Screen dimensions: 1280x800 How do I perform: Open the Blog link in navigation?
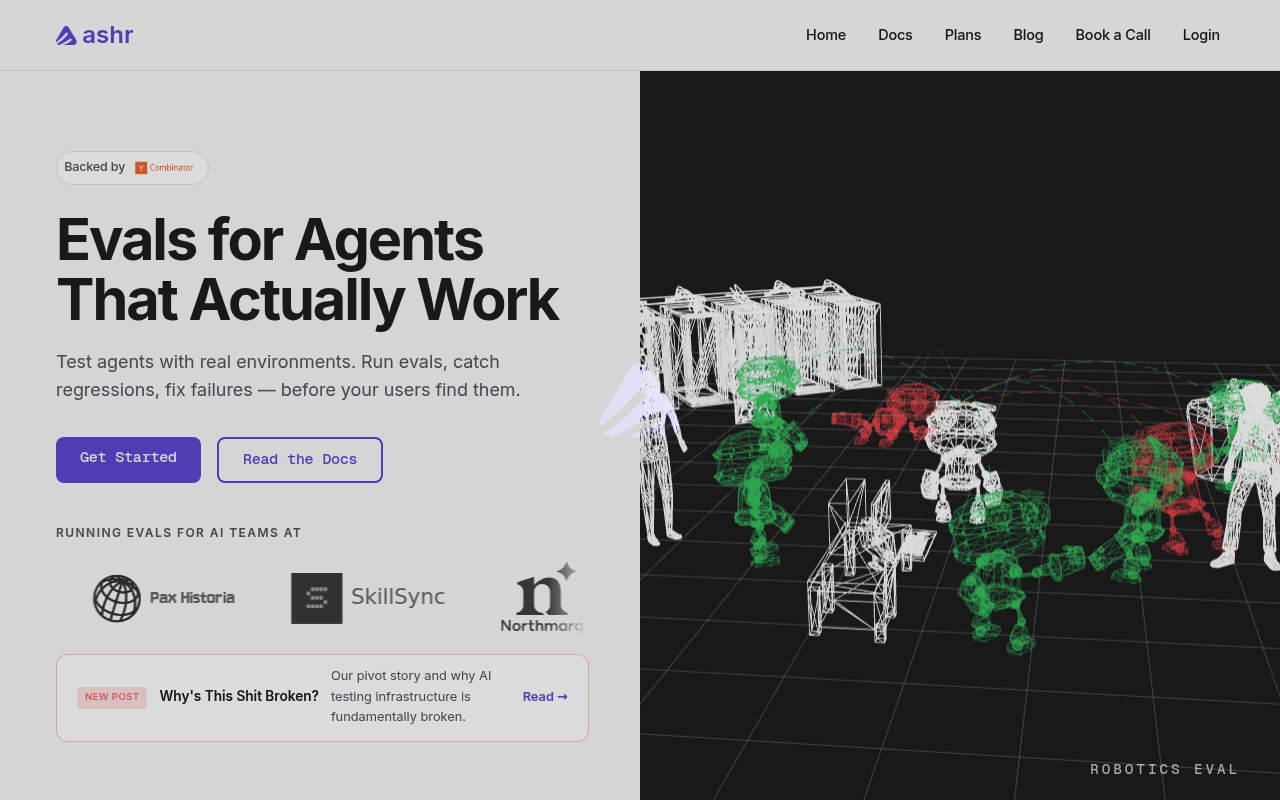tap(1028, 35)
